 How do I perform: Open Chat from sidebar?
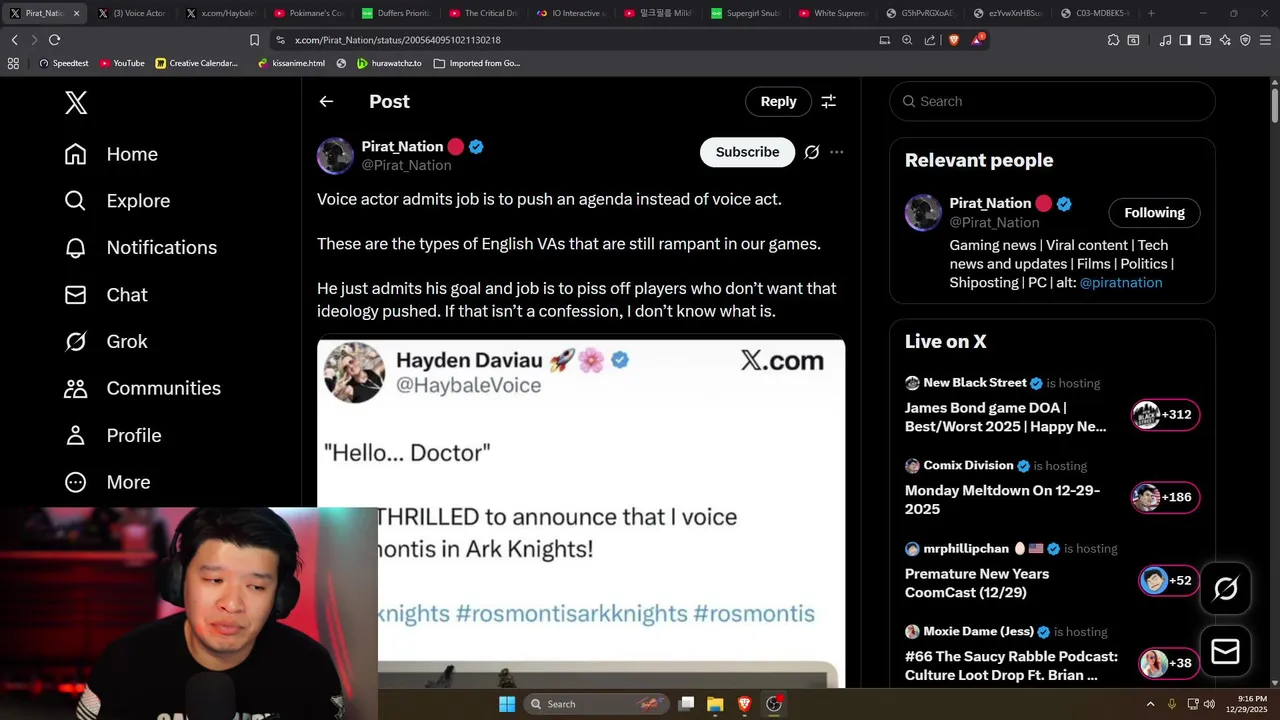click(x=106, y=295)
